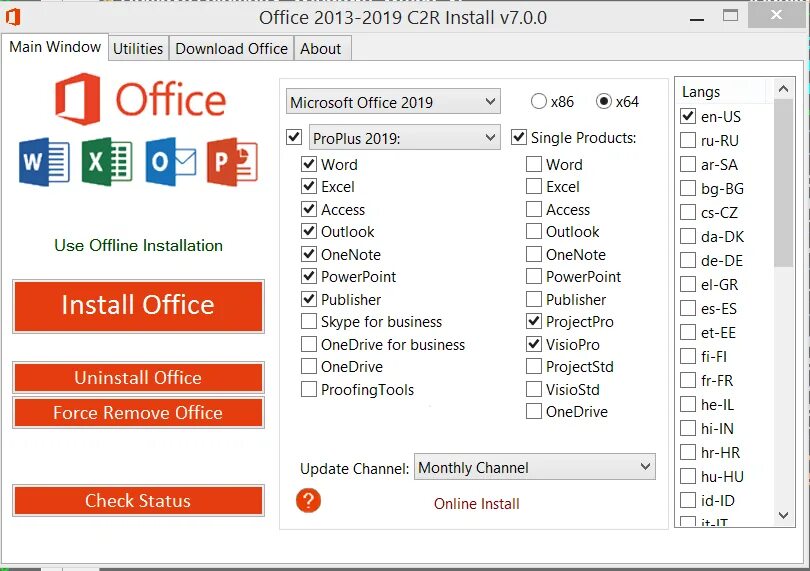This screenshot has width=810, height=571.
Task: Enable the ProofingTools checkbox
Action: point(309,389)
